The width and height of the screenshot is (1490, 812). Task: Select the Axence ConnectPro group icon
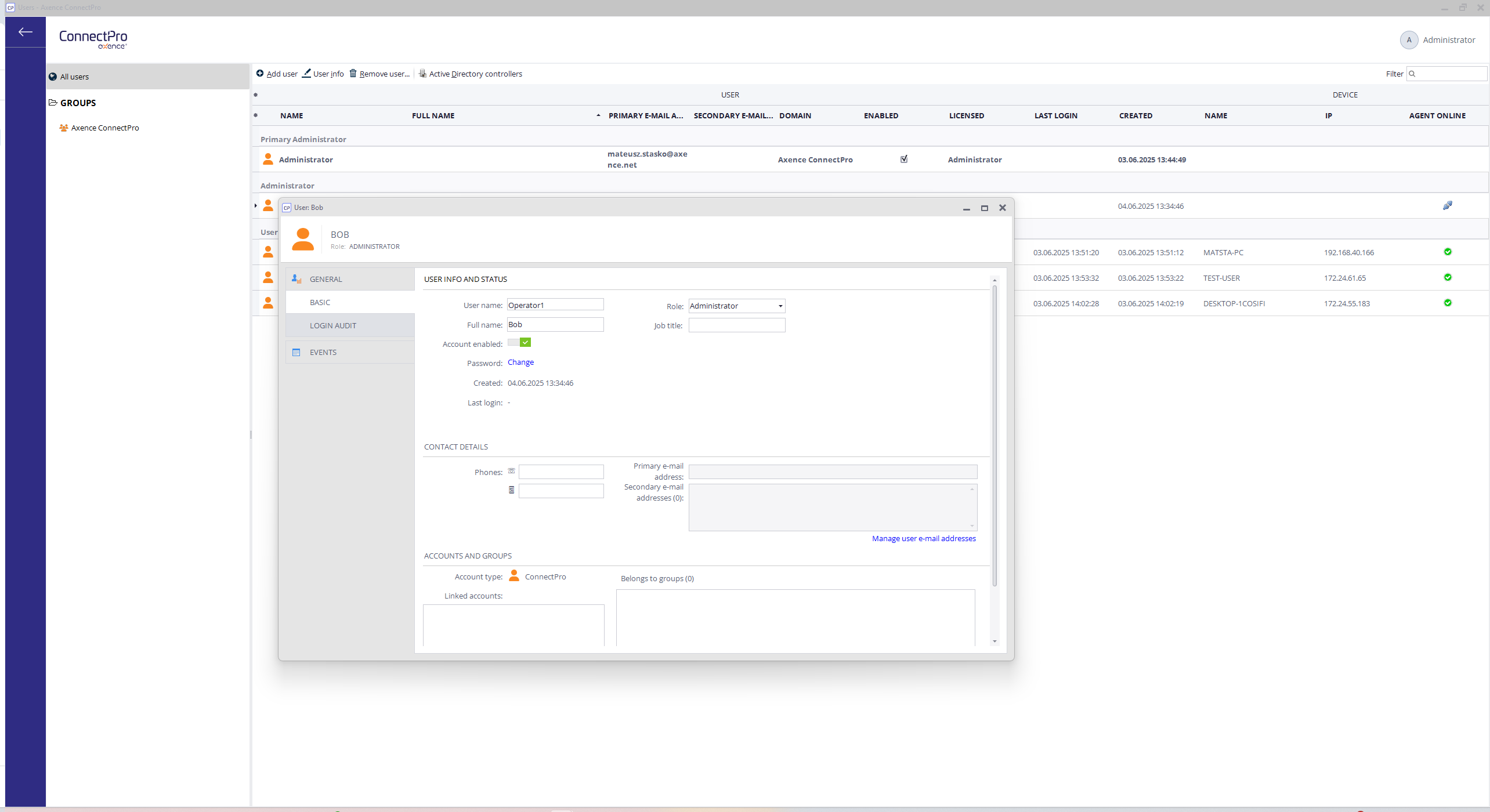pyautogui.click(x=64, y=128)
